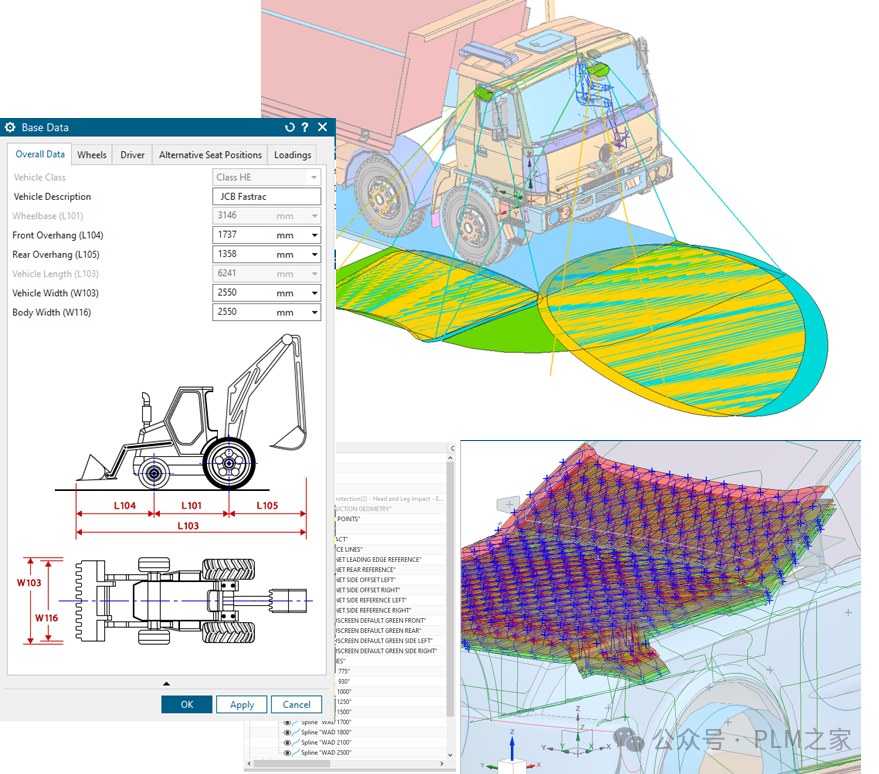Click the top-view vehicle width diagram

tap(165, 601)
